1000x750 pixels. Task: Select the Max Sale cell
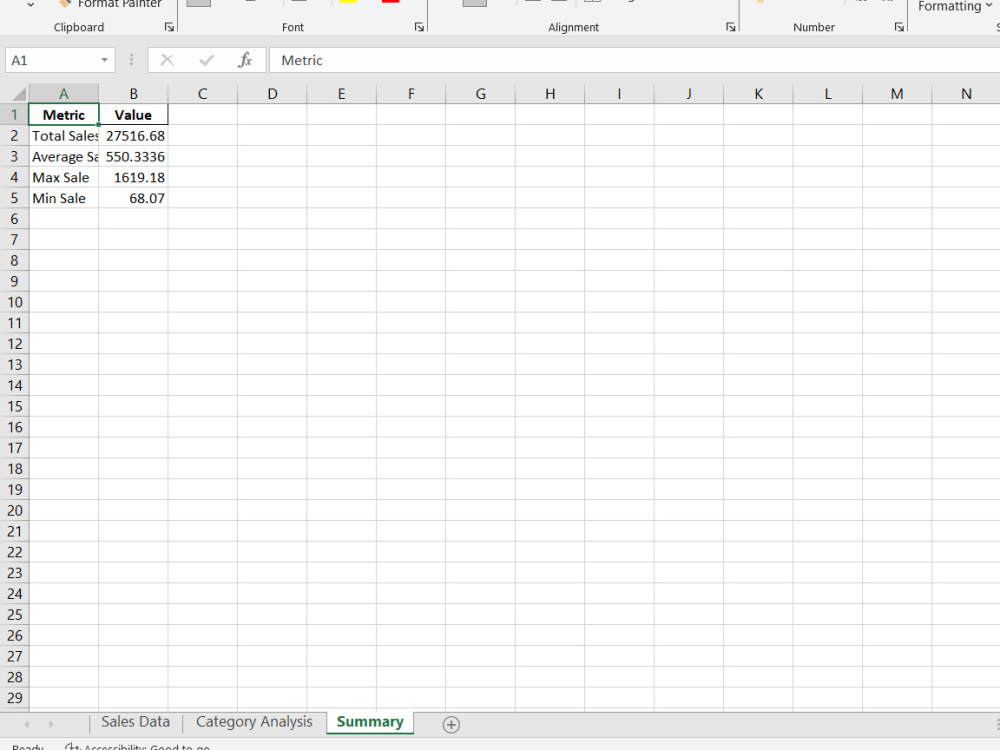click(64, 177)
